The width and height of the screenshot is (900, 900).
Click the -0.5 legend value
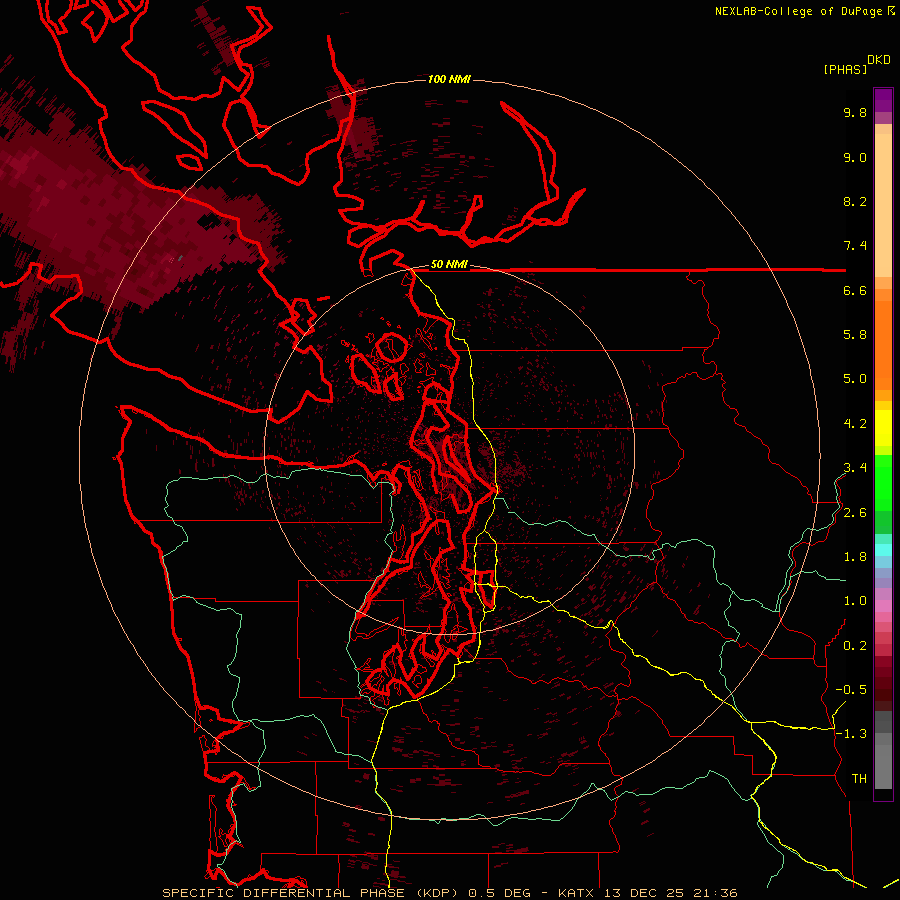point(851,690)
